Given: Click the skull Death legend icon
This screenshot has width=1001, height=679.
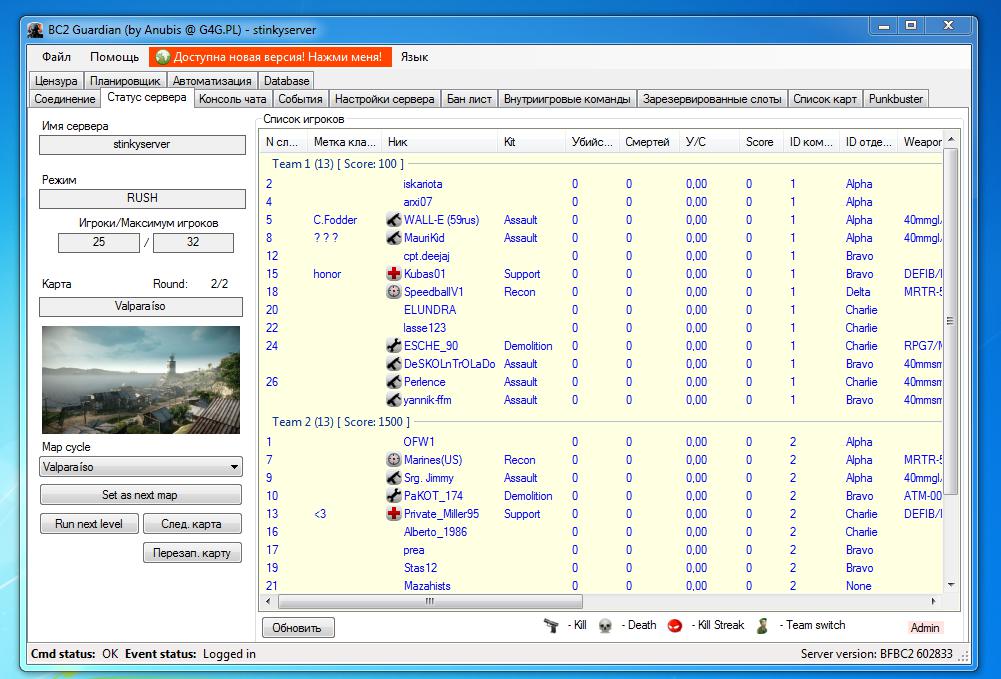Looking at the screenshot, I should [x=605, y=625].
